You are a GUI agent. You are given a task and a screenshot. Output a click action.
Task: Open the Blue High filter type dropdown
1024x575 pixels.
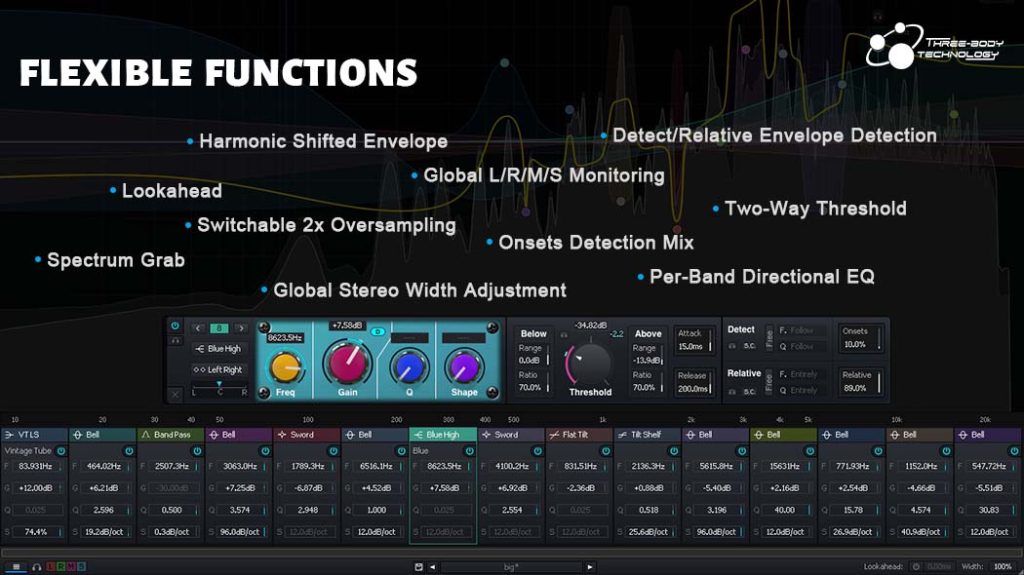click(219, 349)
